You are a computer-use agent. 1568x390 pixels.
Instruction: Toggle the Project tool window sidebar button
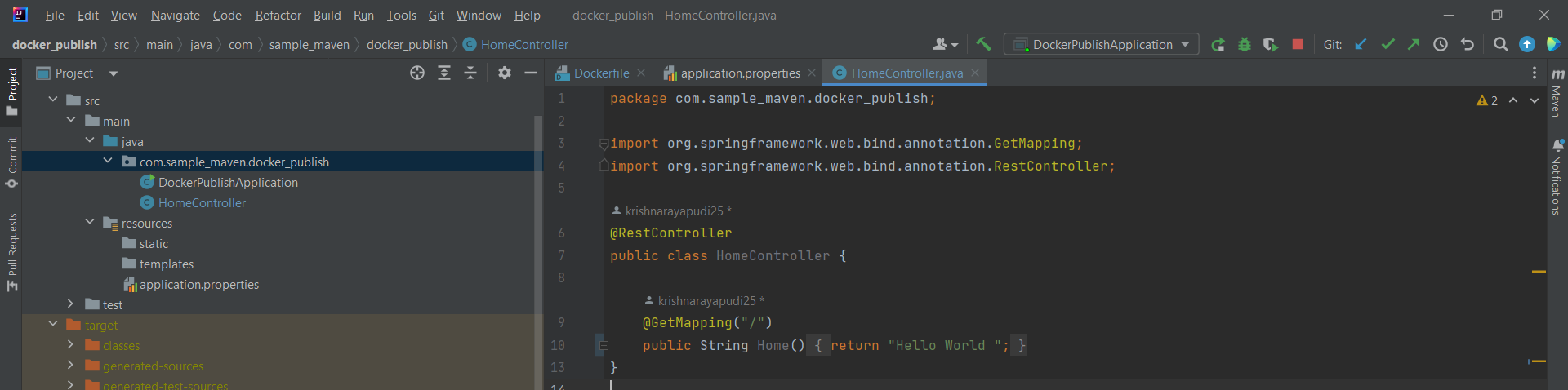point(11,91)
